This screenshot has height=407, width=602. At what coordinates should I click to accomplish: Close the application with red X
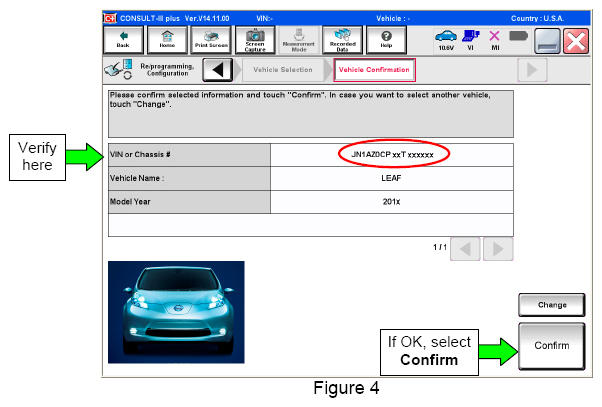tap(576, 41)
